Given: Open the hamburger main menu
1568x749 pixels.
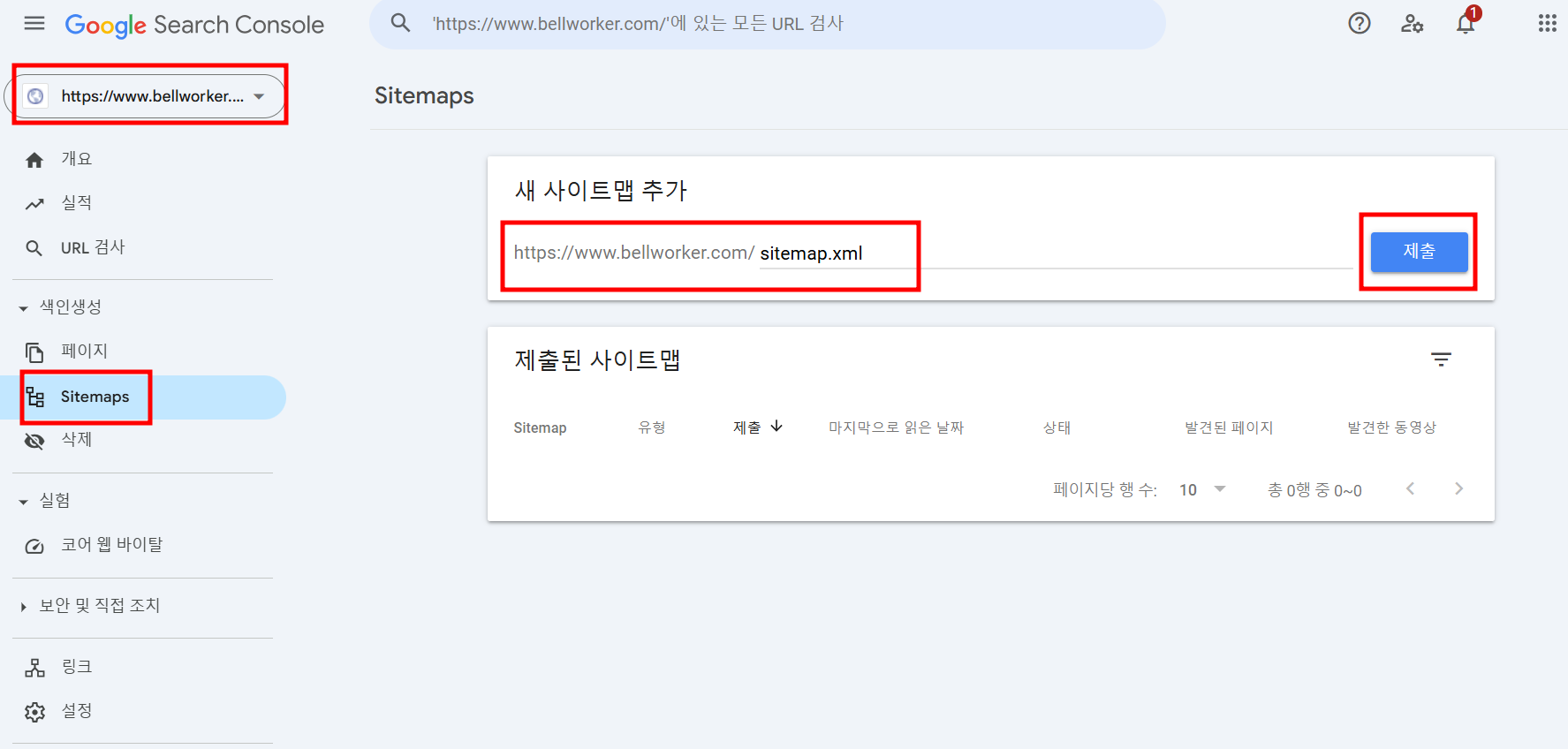Looking at the screenshot, I should point(34,24).
